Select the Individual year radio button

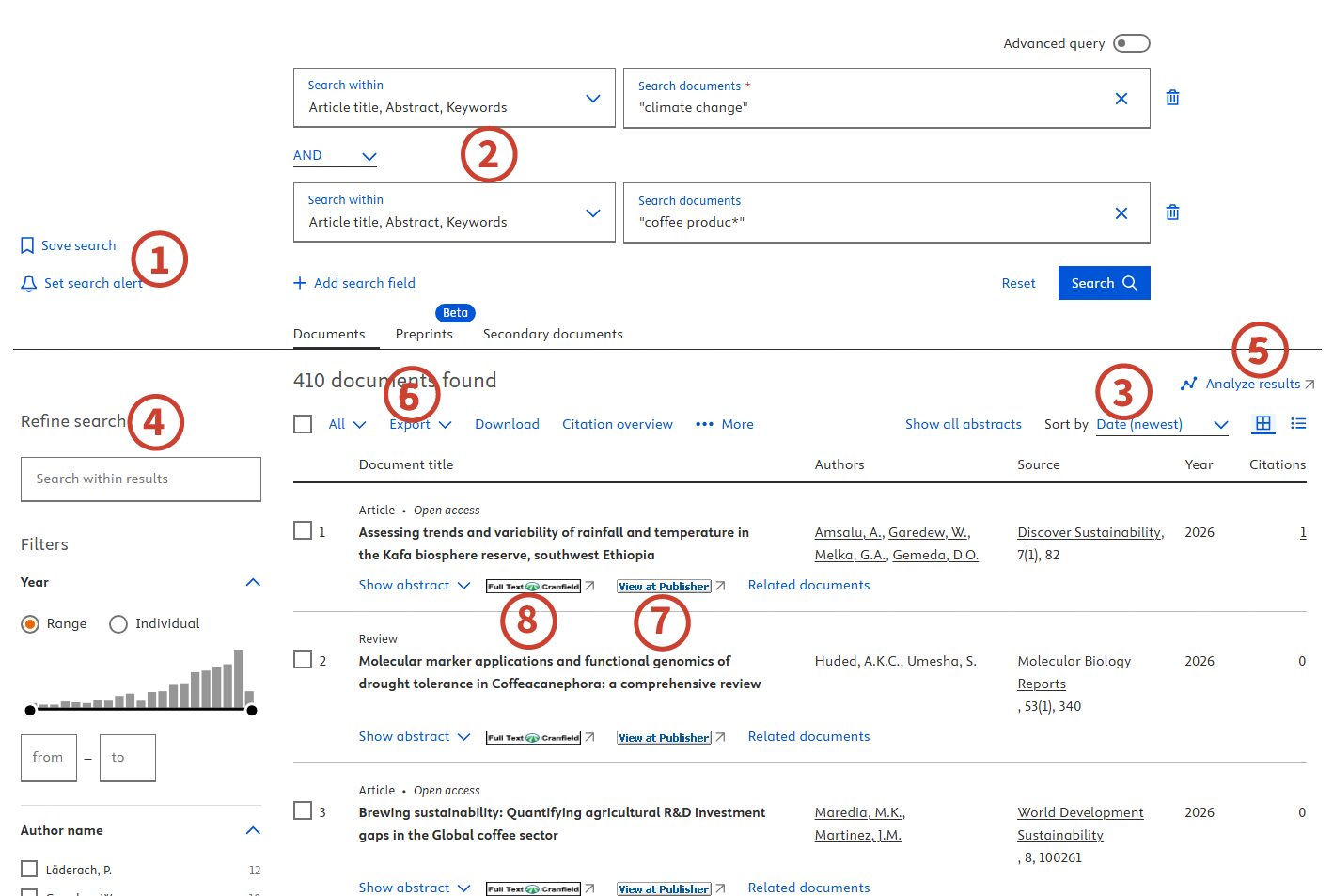click(x=118, y=624)
